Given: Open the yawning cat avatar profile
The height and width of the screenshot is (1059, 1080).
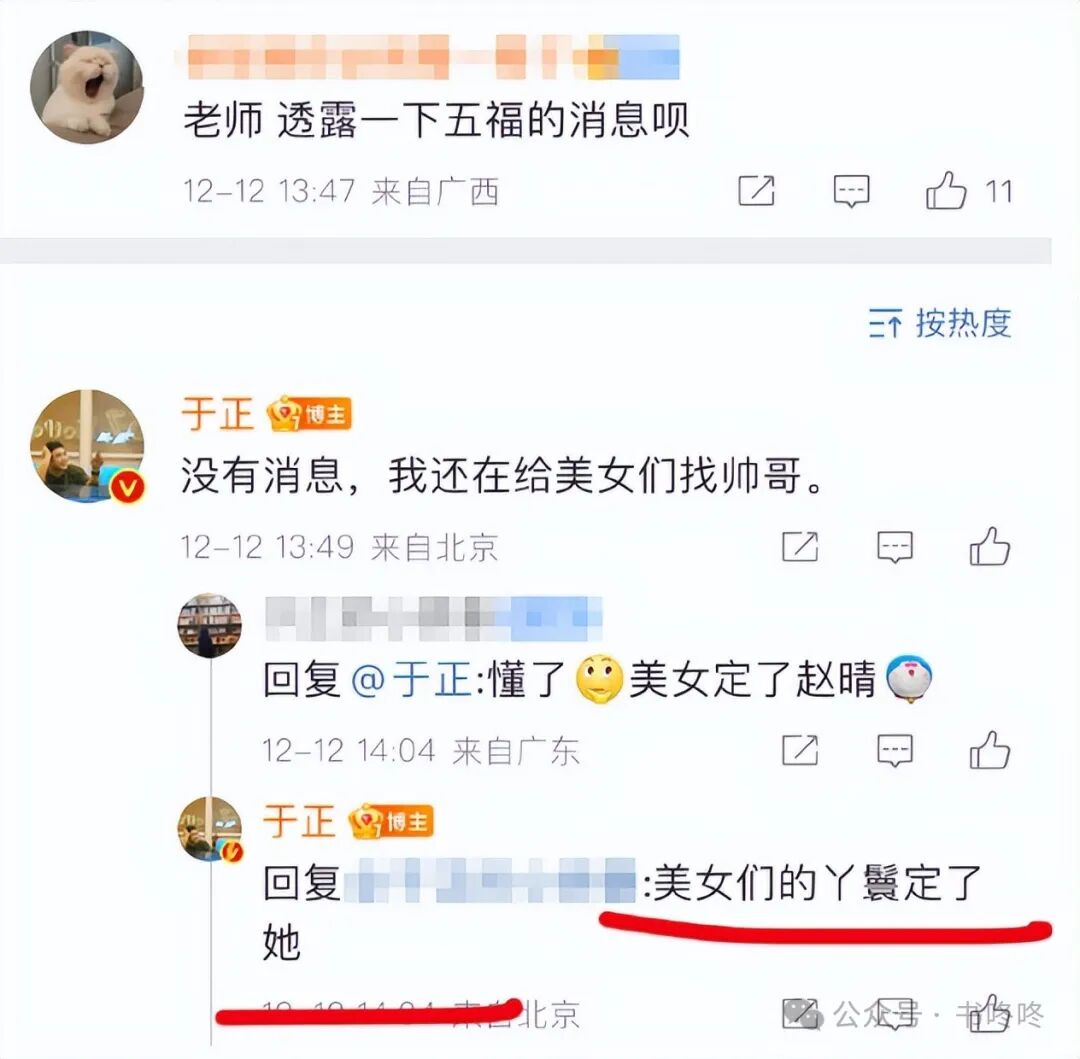Looking at the screenshot, I should pyautogui.click(x=87, y=87).
